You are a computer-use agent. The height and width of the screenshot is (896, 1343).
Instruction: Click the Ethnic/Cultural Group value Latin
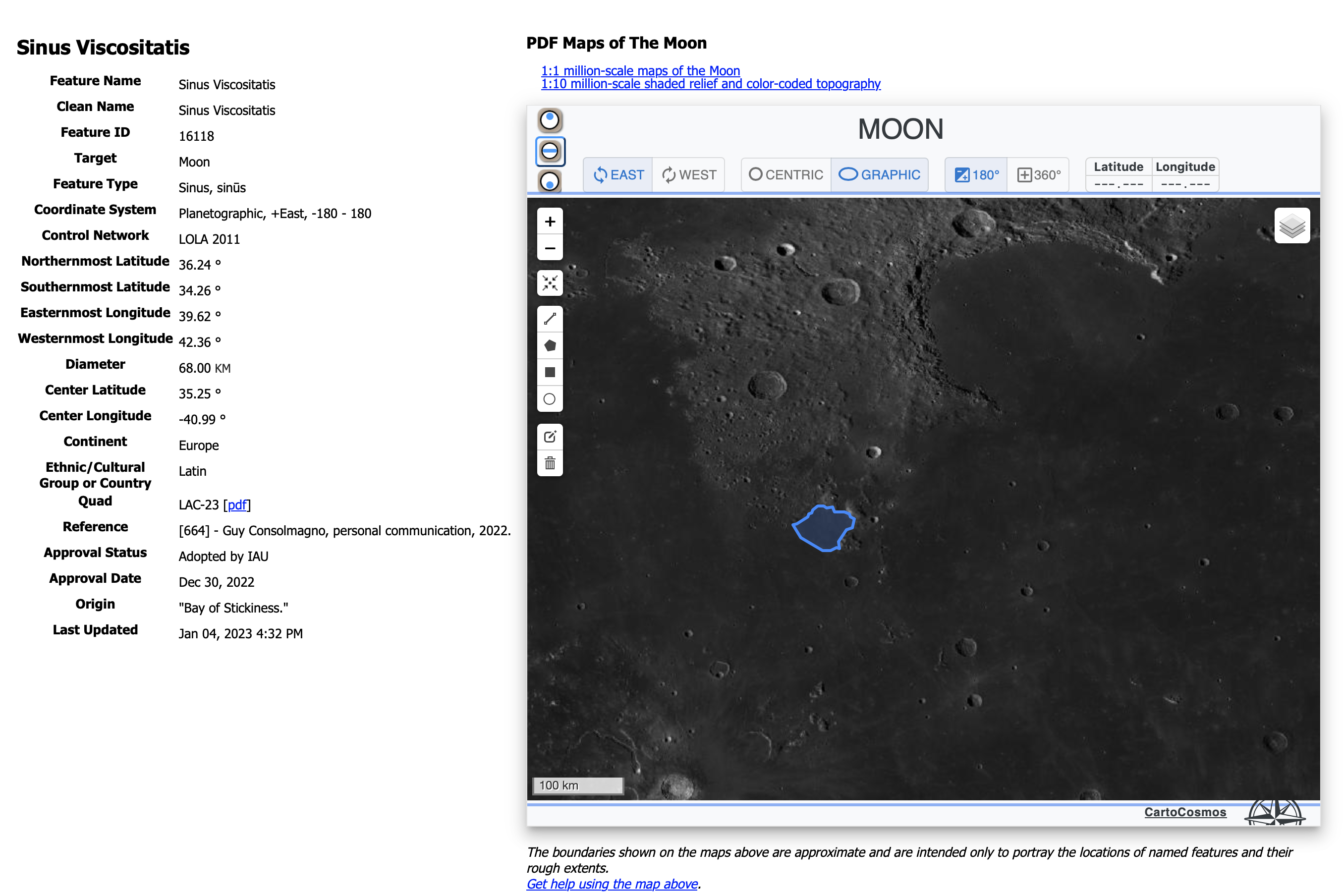pos(192,471)
